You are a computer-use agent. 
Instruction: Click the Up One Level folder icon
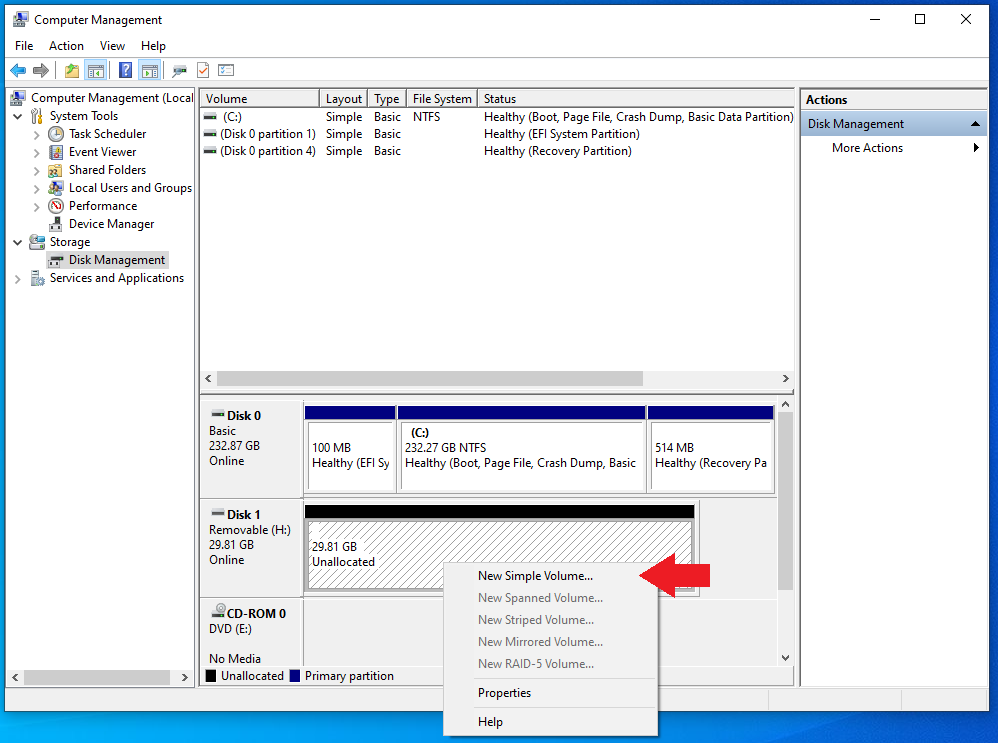[x=71, y=70]
